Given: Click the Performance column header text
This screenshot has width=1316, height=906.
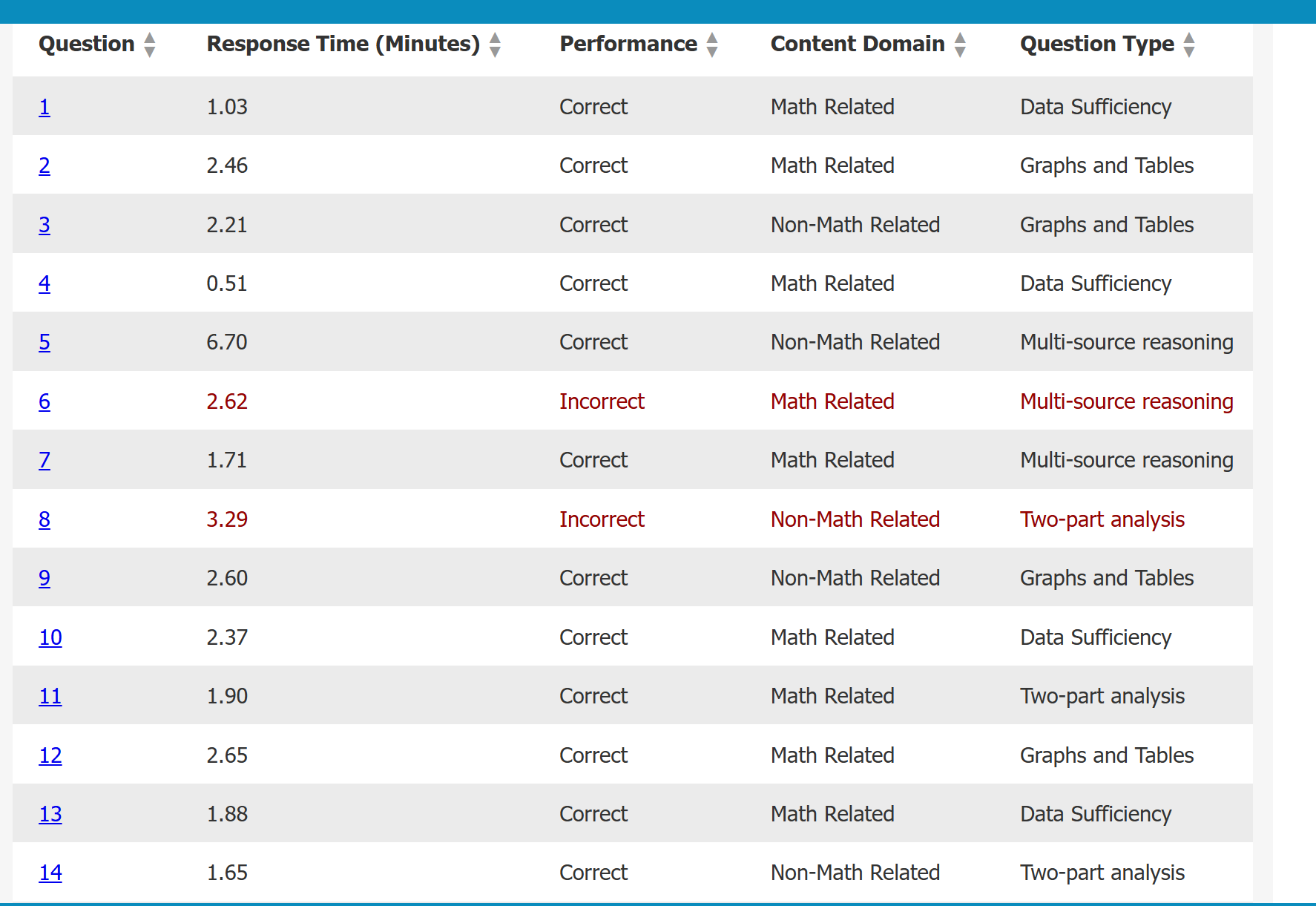Looking at the screenshot, I should click(628, 45).
